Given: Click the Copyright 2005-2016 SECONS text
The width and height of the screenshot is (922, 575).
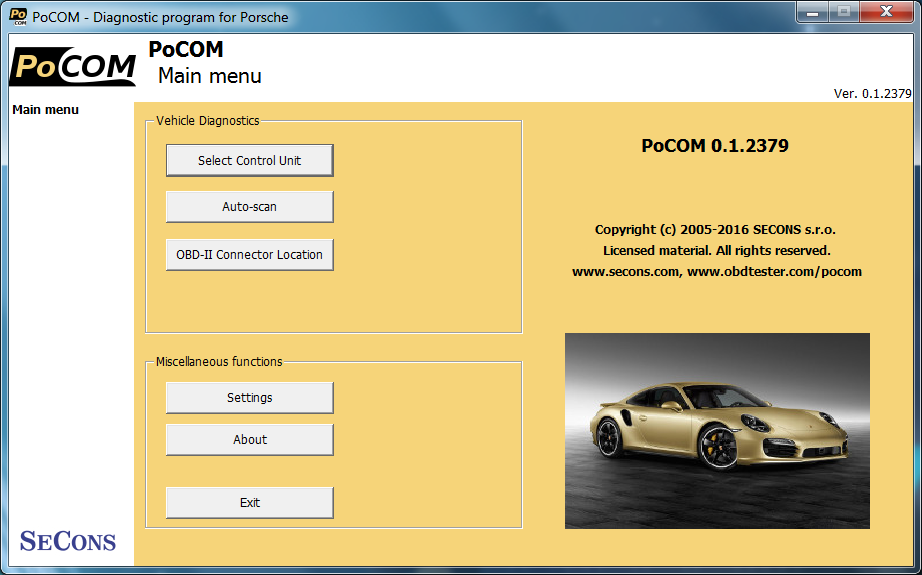Looking at the screenshot, I should [715, 229].
